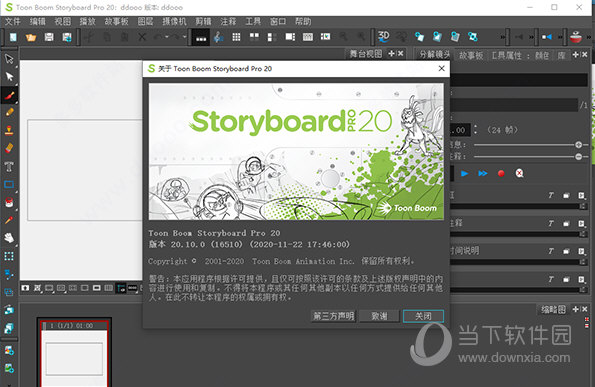
Task: Choose the outlined Select arrow tool
Action: click(9, 58)
